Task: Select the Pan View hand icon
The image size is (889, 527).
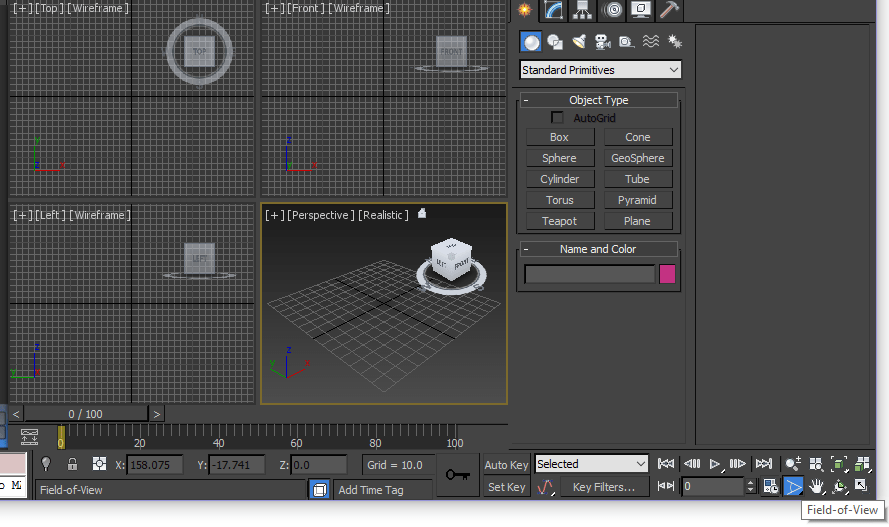Action: pos(816,487)
